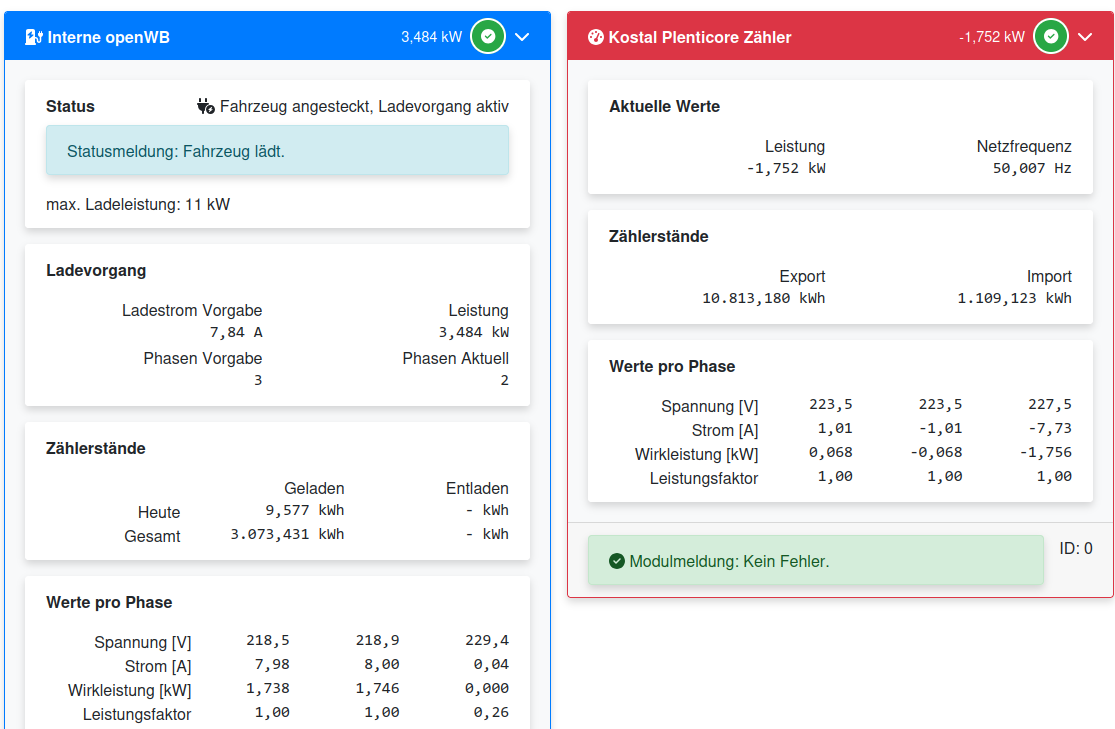Click the gauge icon beside Kostal Plenticore Zähler
Viewport: 1115px width, 729px height.
[x=596, y=37]
